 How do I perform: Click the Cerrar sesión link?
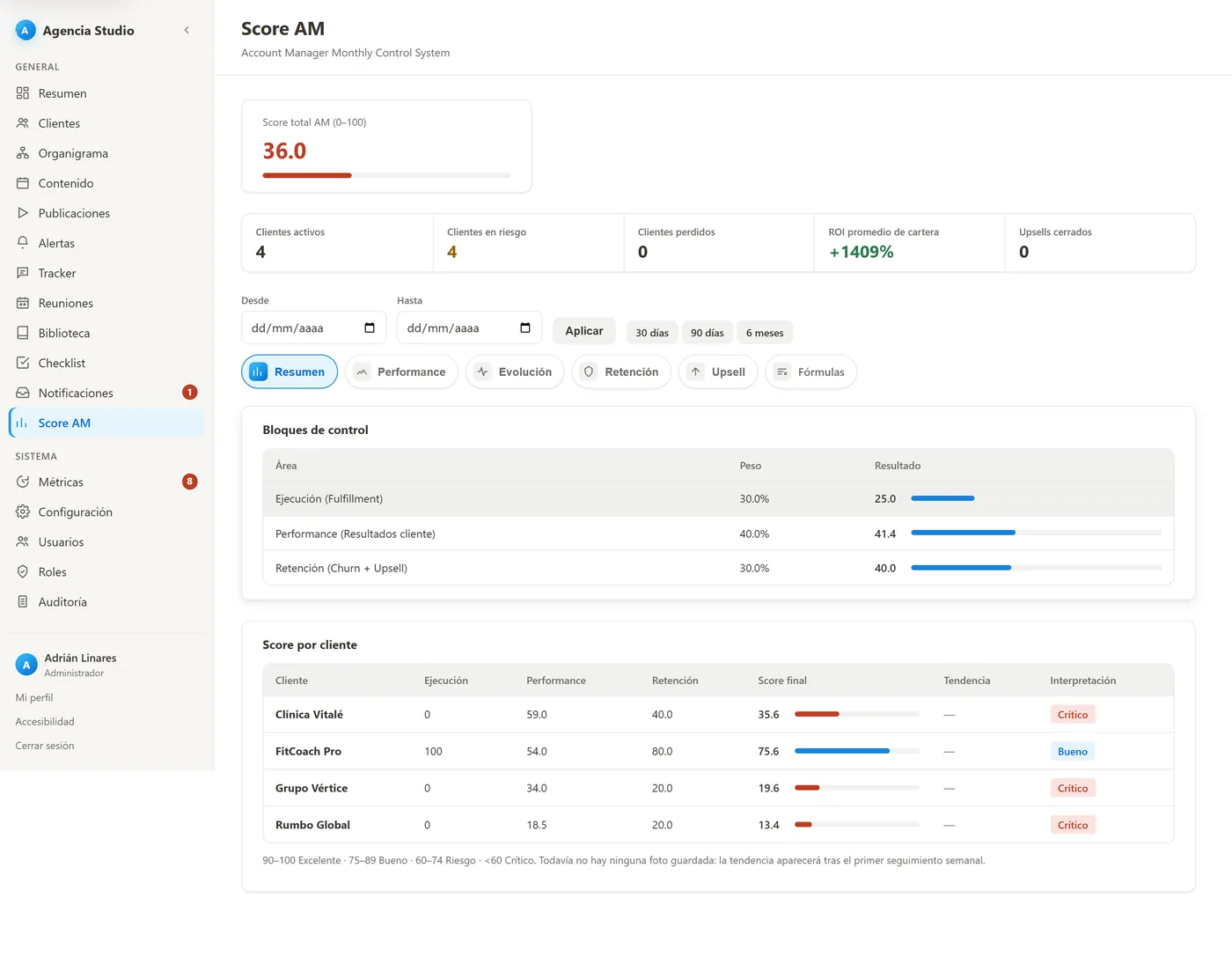[45, 745]
